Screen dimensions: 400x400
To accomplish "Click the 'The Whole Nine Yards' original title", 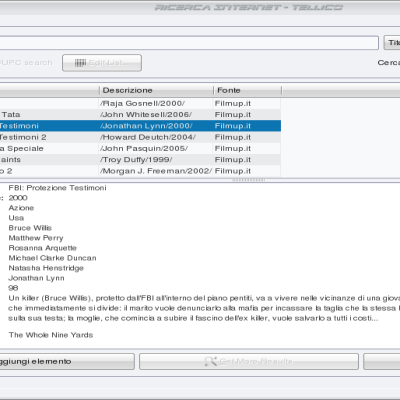I will click(x=51, y=335).
